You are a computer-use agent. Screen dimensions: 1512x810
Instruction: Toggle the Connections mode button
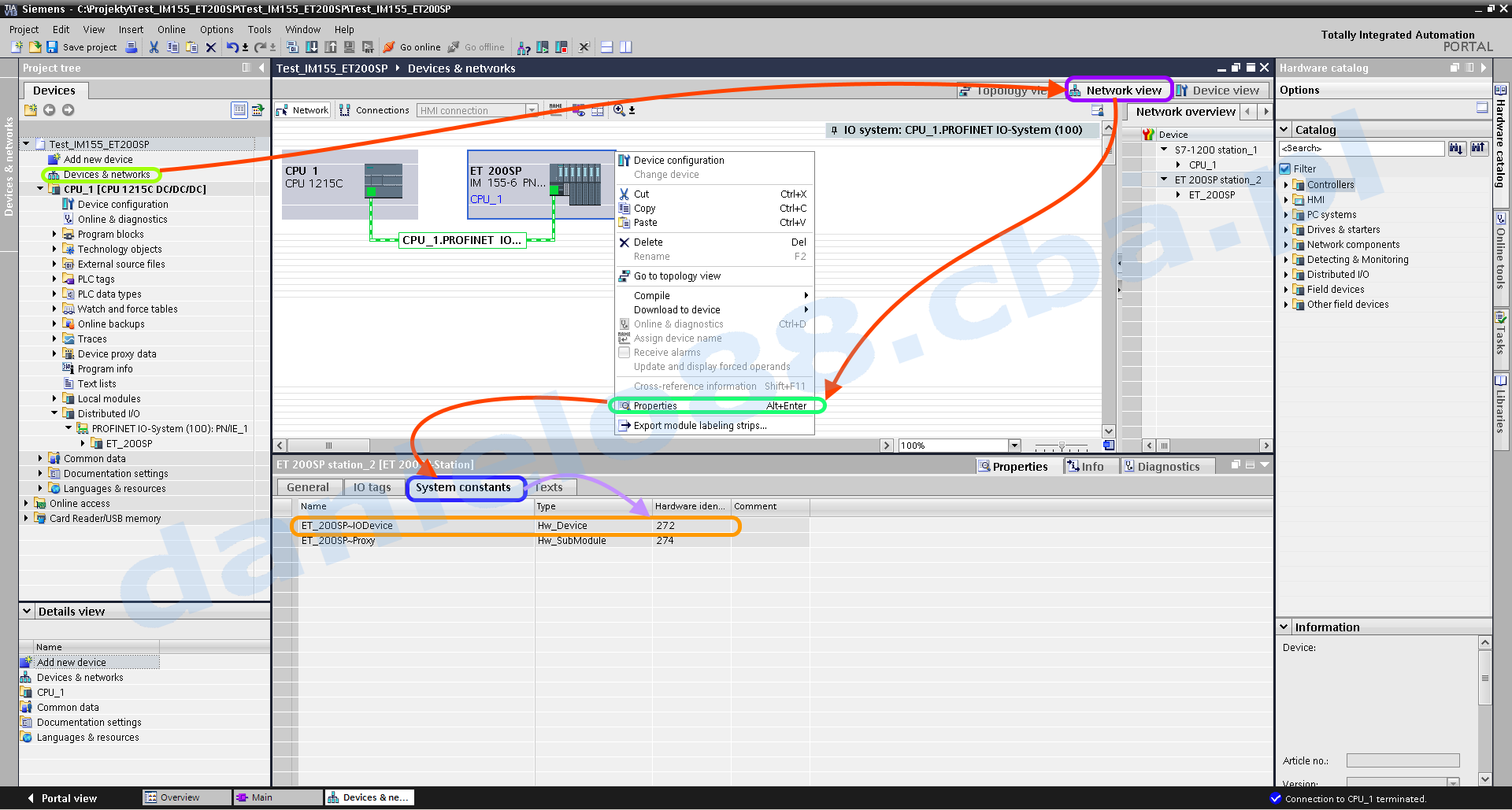pos(374,110)
